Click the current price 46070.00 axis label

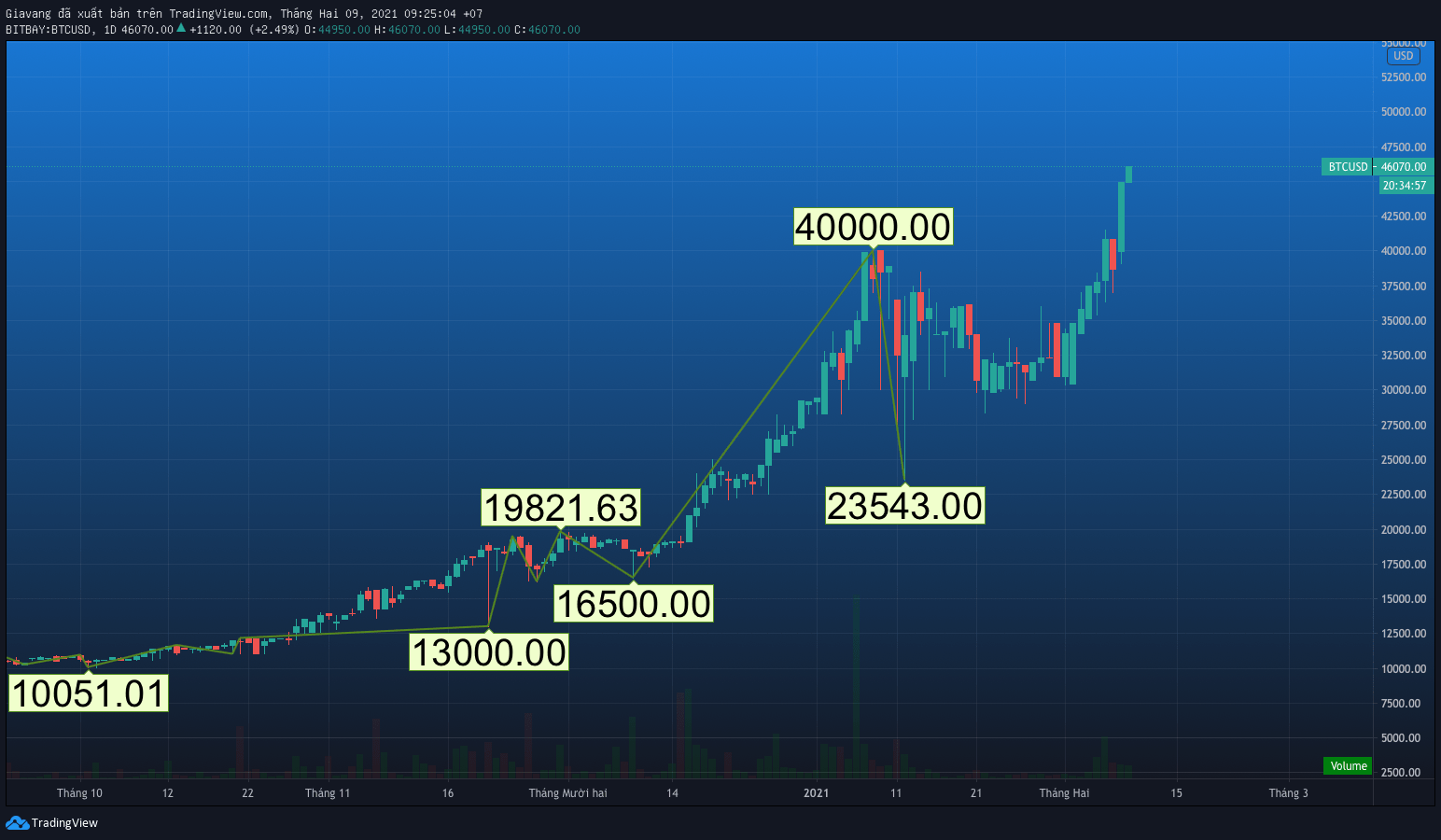point(1404,167)
